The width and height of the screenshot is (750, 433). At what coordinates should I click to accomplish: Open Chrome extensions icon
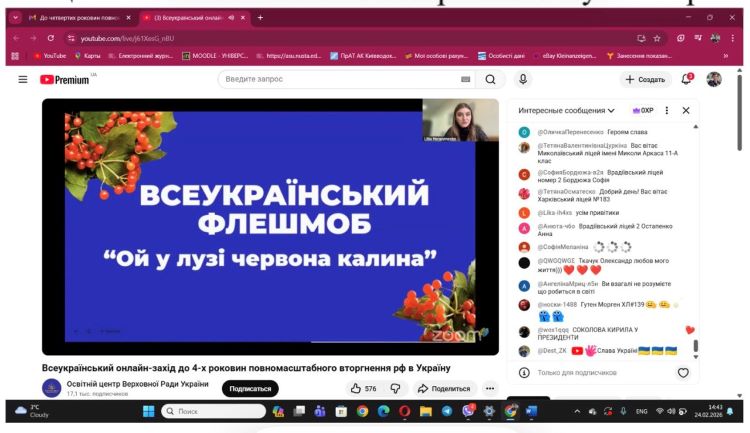(x=681, y=38)
